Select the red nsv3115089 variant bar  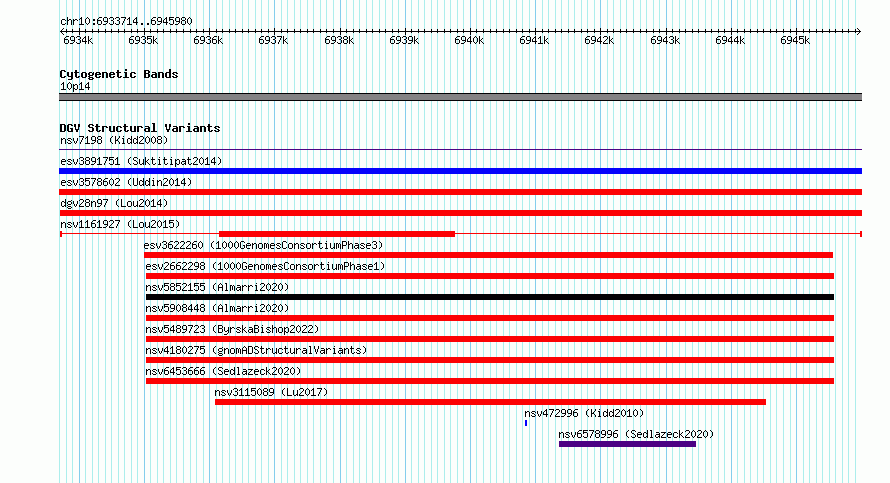(490, 402)
